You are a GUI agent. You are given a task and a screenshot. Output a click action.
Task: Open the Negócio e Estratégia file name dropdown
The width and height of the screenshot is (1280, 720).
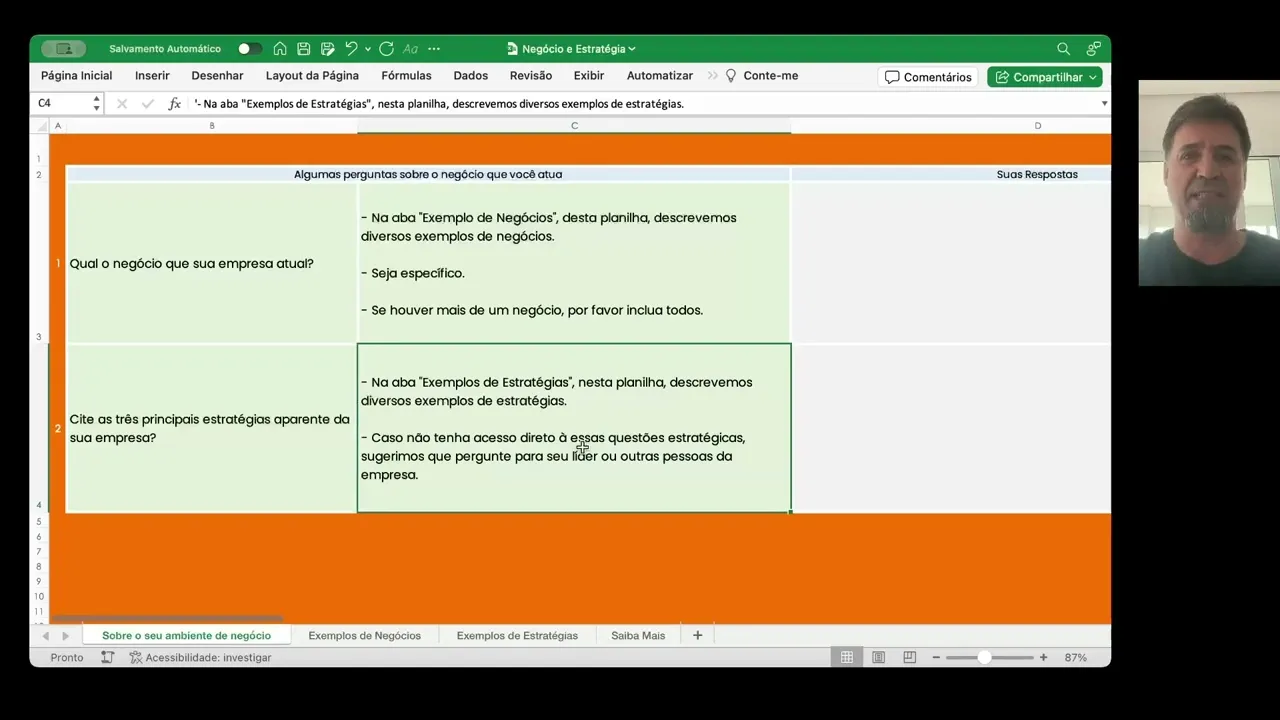571,49
